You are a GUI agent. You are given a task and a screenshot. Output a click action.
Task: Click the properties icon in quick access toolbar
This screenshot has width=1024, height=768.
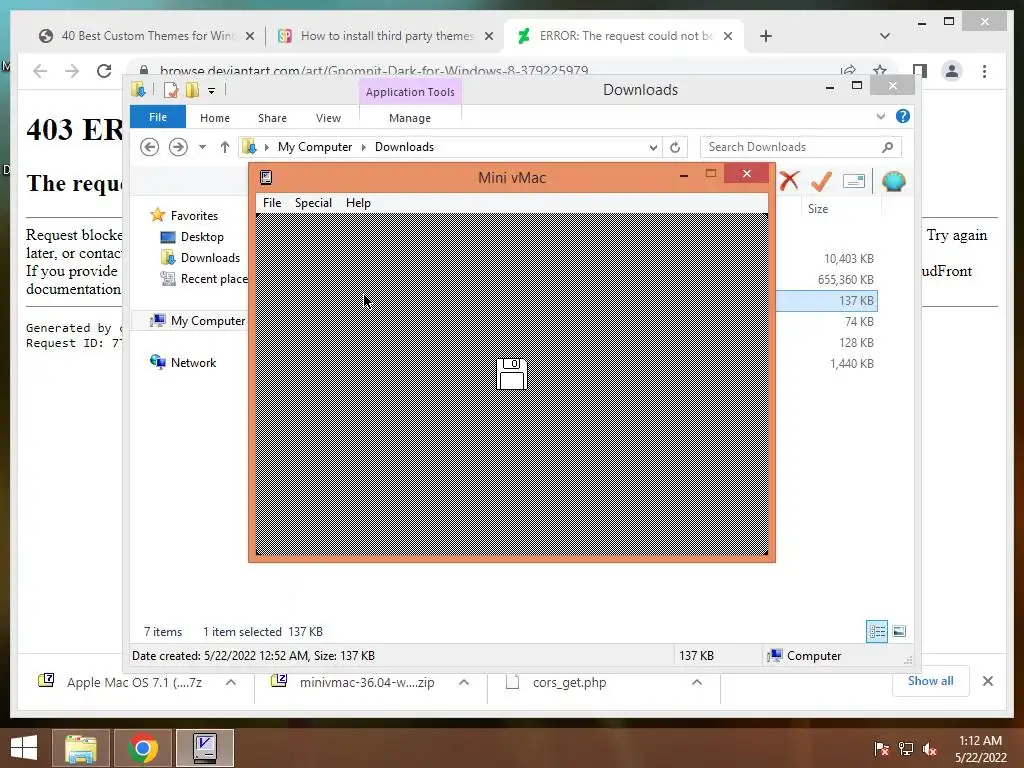(x=171, y=90)
